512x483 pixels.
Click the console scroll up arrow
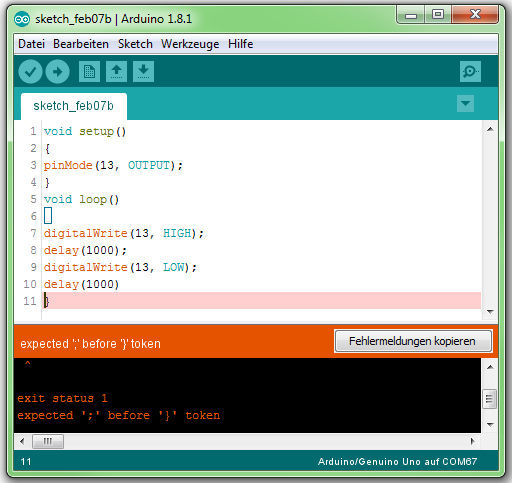pos(490,367)
